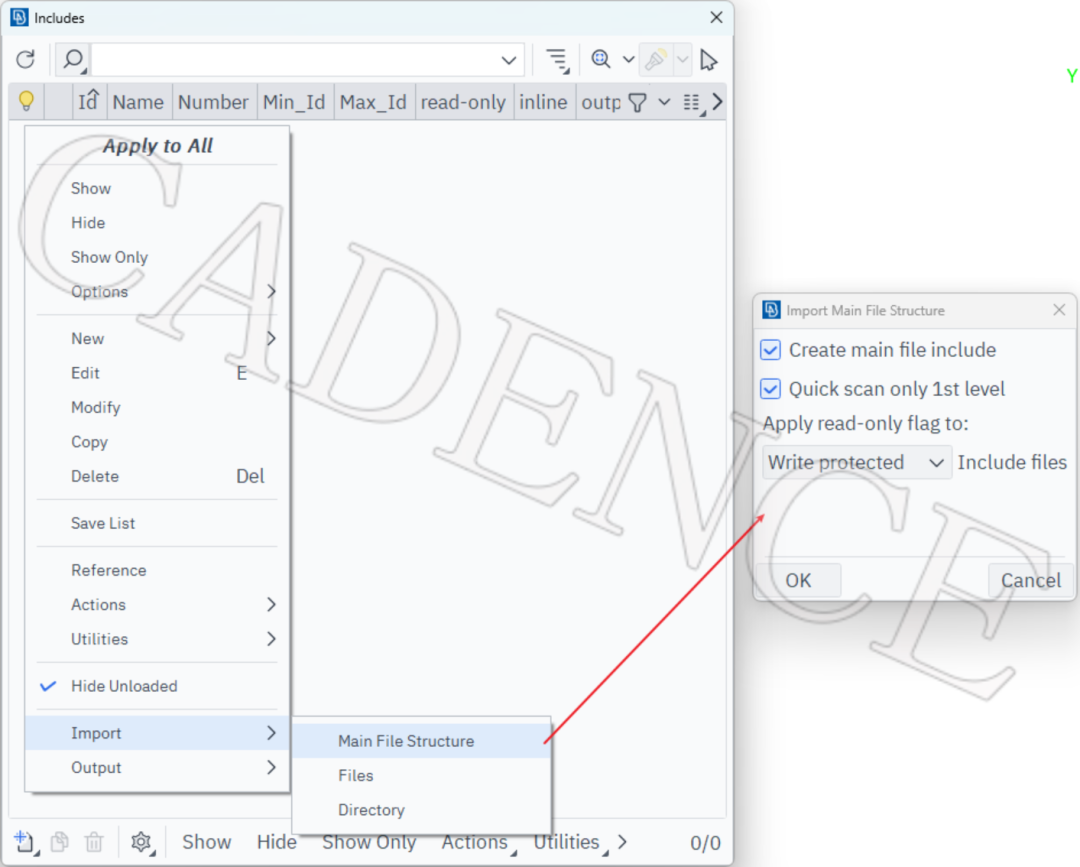This screenshot has width=1080, height=867.
Task: Close the Includes window
Action: click(716, 17)
